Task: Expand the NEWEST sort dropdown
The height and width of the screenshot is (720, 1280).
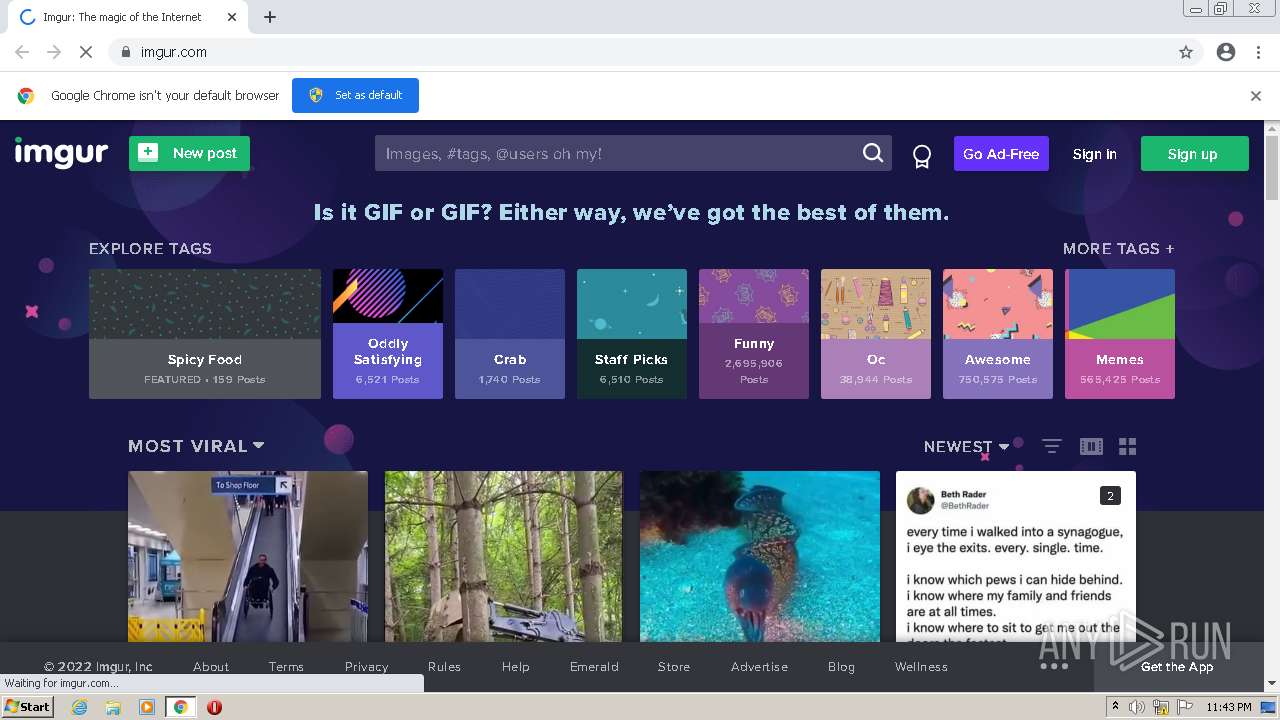Action: [966, 447]
